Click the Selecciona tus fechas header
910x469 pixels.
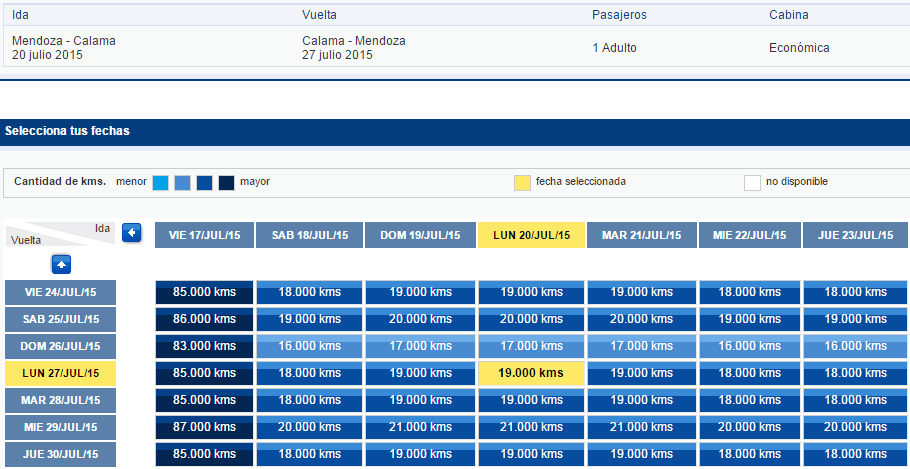pos(67,131)
